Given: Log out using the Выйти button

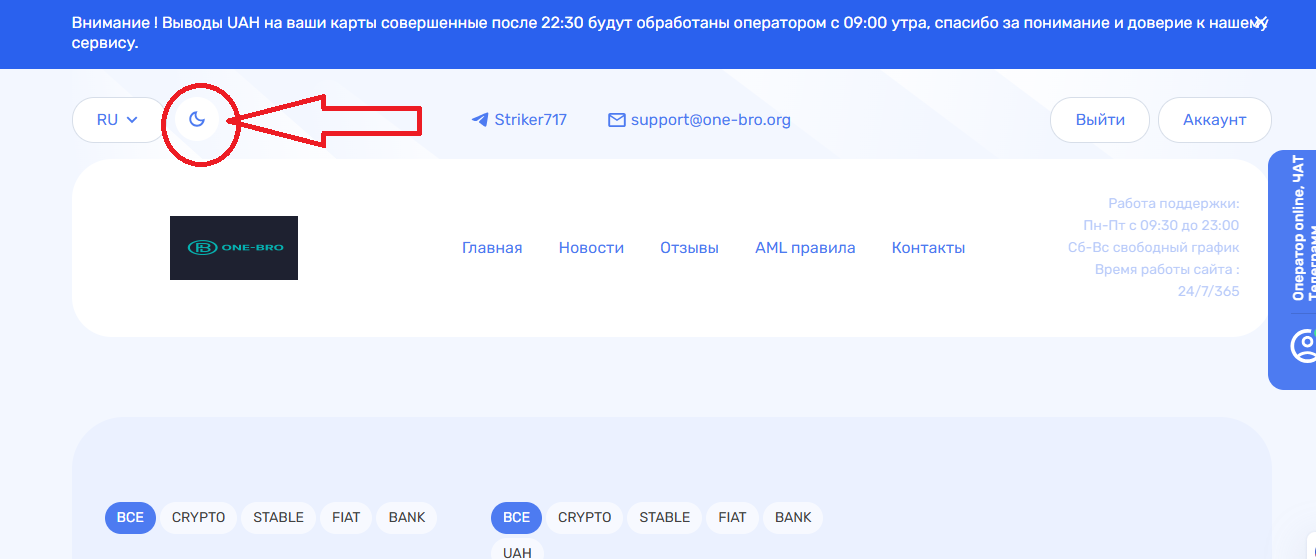Looking at the screenshot, I should pyautogui.click(x=1100, y=120).
